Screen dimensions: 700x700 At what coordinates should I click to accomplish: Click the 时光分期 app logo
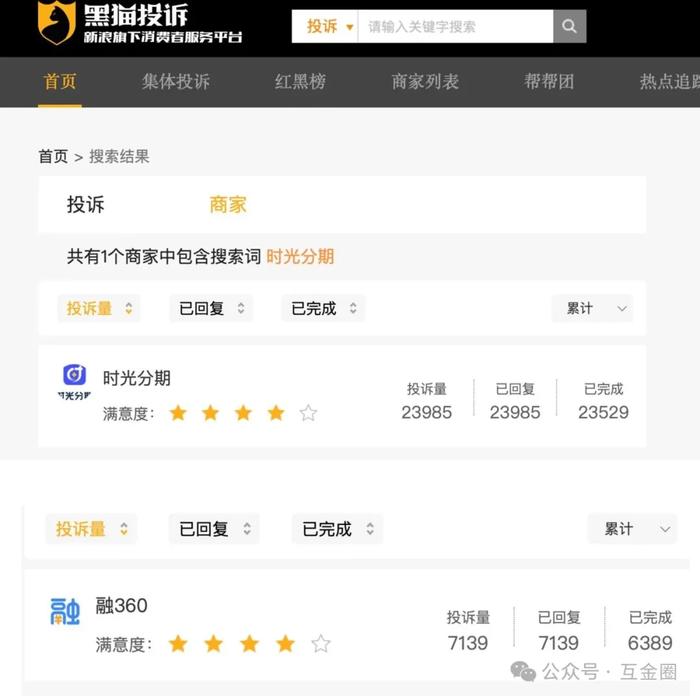click(74, 382)
